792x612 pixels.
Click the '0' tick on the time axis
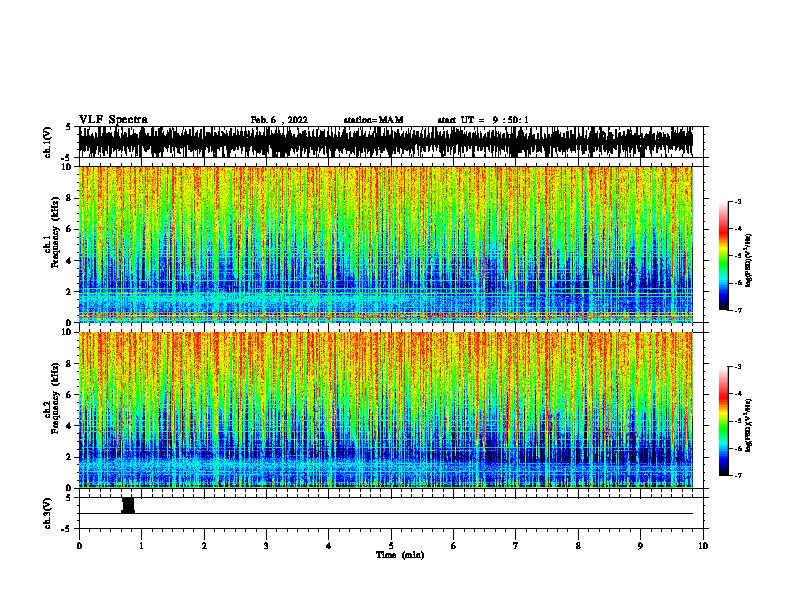point(79,546)
